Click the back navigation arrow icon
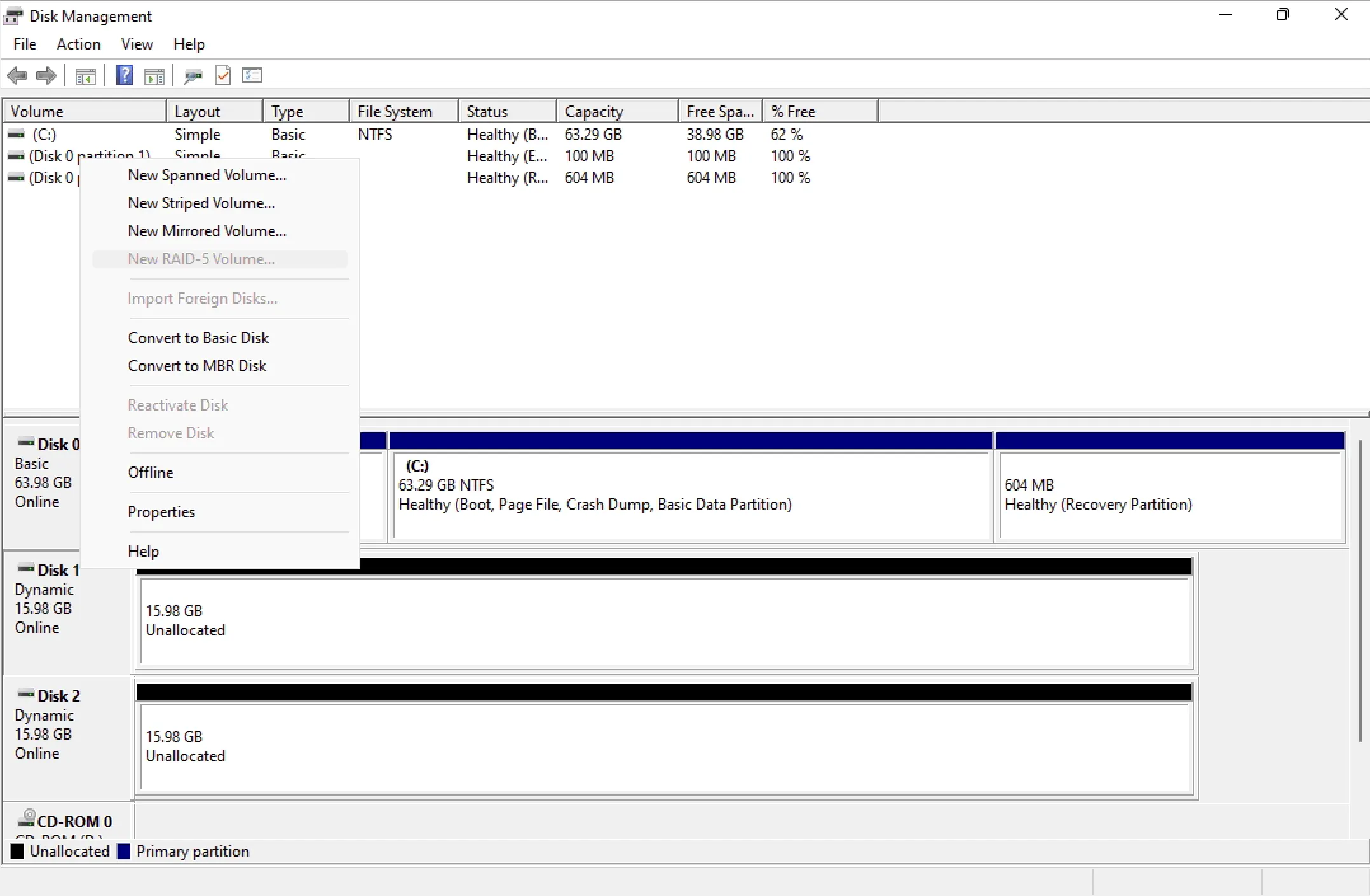The image size is (1370, 896). [x=18, y=76]
